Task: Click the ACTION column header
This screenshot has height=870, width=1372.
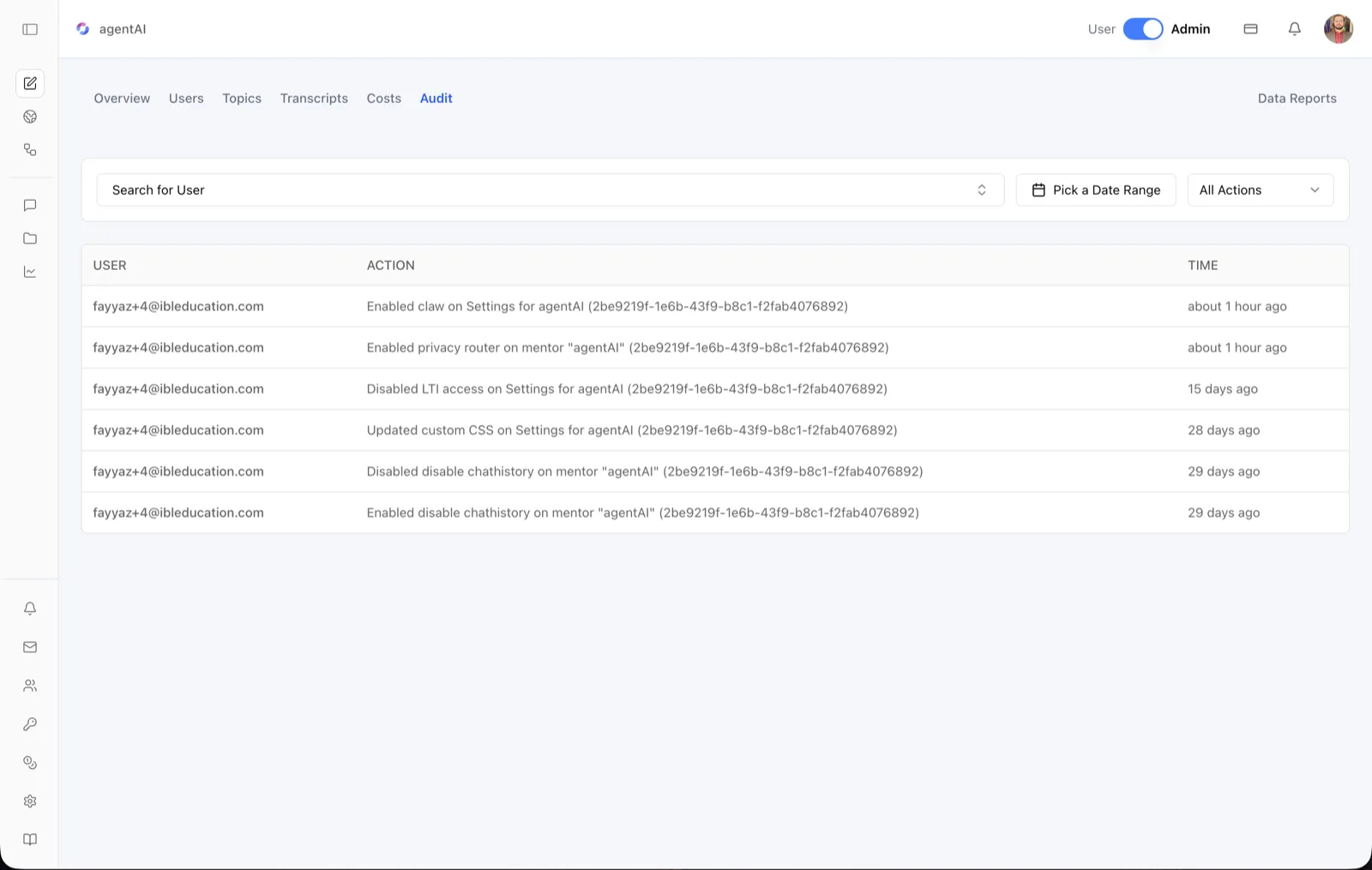Action: [391, 266]
